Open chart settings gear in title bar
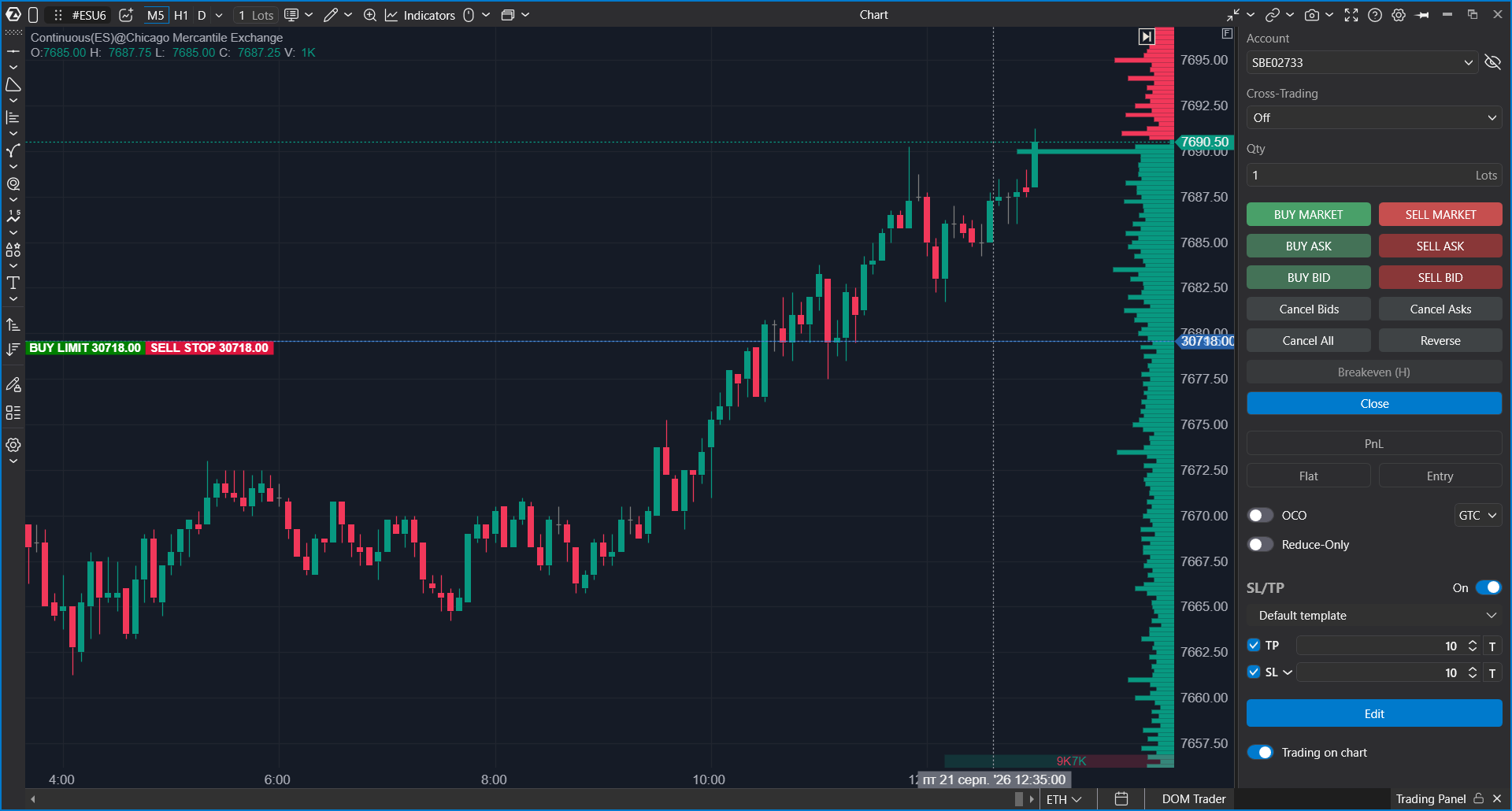This screenshot has height=811, width=1512. point(1399,15)
